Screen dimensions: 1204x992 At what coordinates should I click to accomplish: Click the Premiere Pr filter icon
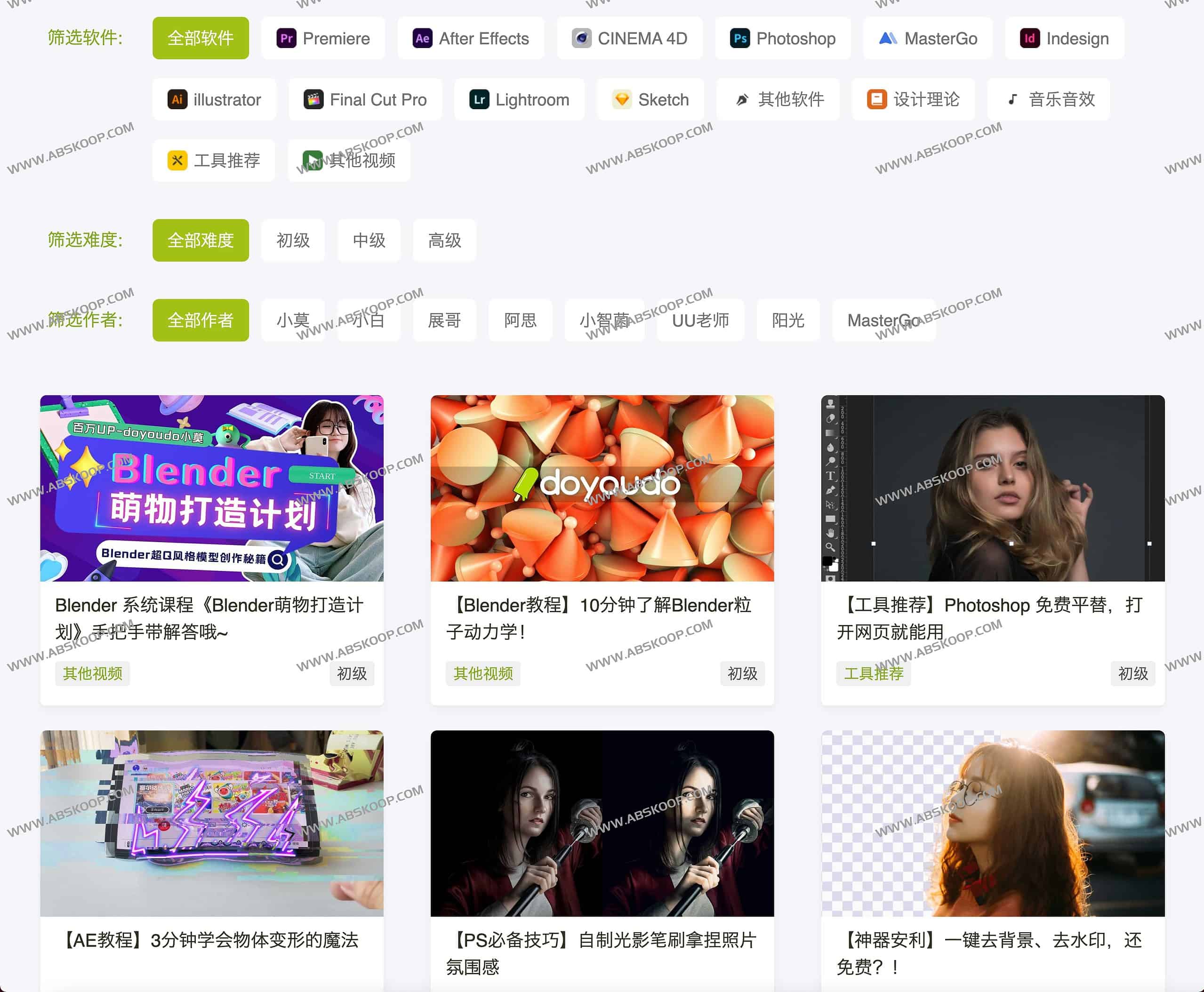pos(286,38)
